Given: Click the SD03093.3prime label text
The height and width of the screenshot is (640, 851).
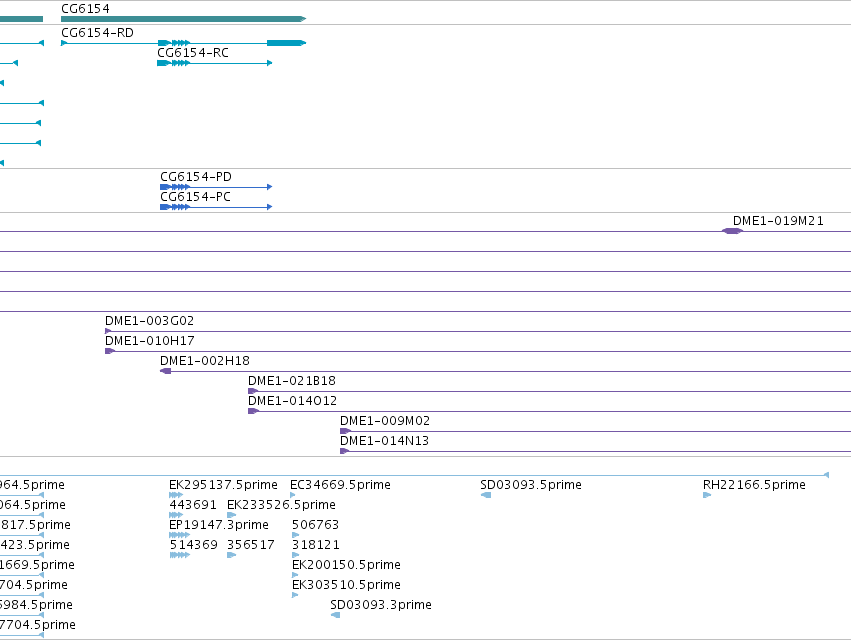Looking at the screenshot, I should click(x=381, y=605).
